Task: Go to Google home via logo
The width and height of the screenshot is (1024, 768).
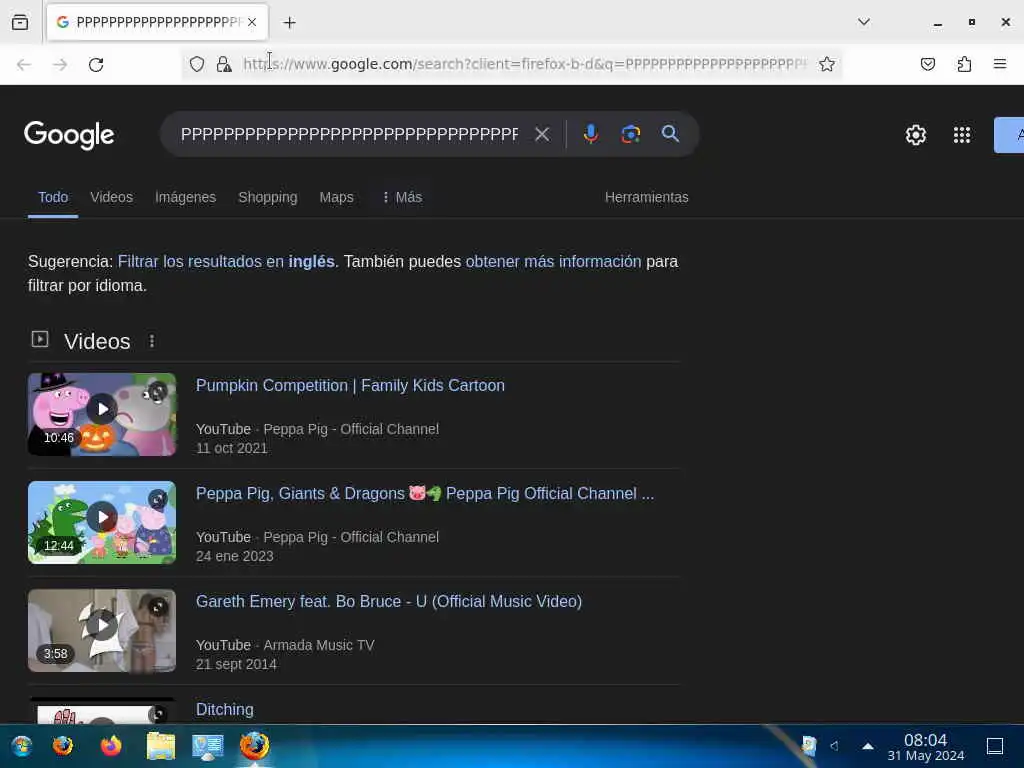Action: coord(69,135)
